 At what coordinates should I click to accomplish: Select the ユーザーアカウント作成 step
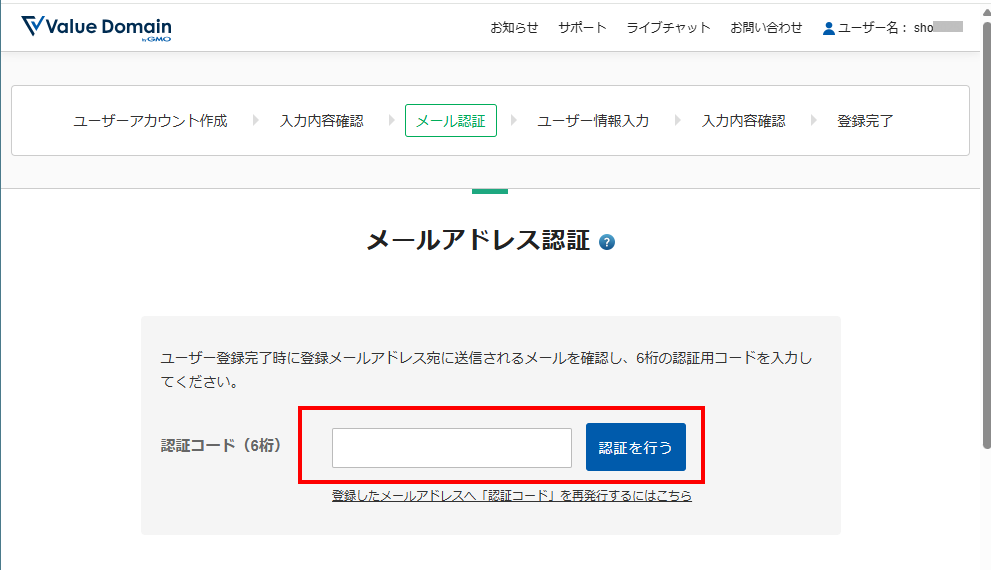click(150, 121)
